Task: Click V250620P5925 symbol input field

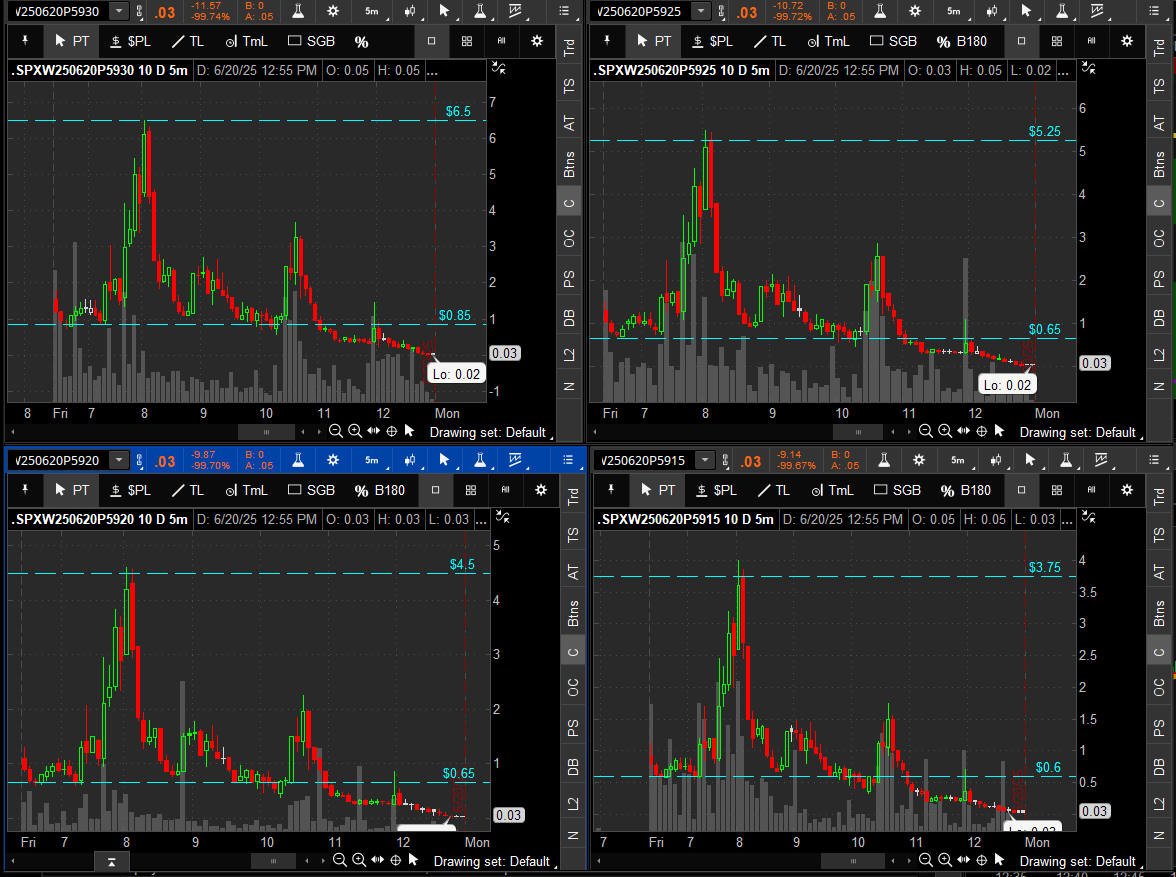Action: click(x=640, y=11)
